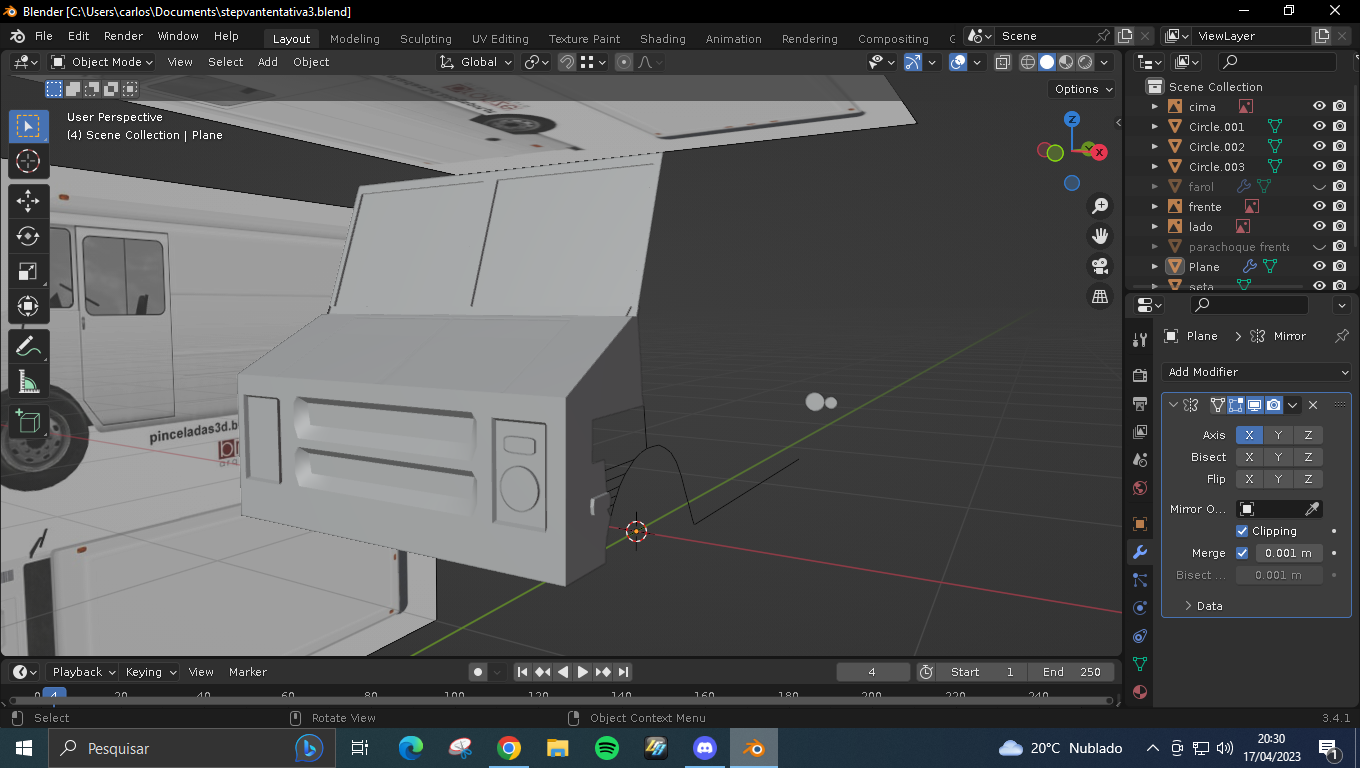Enable Y axis in Mirror Axis row
The width and height of the screenshot is (1360, 768).
(x=1277, y=435)
